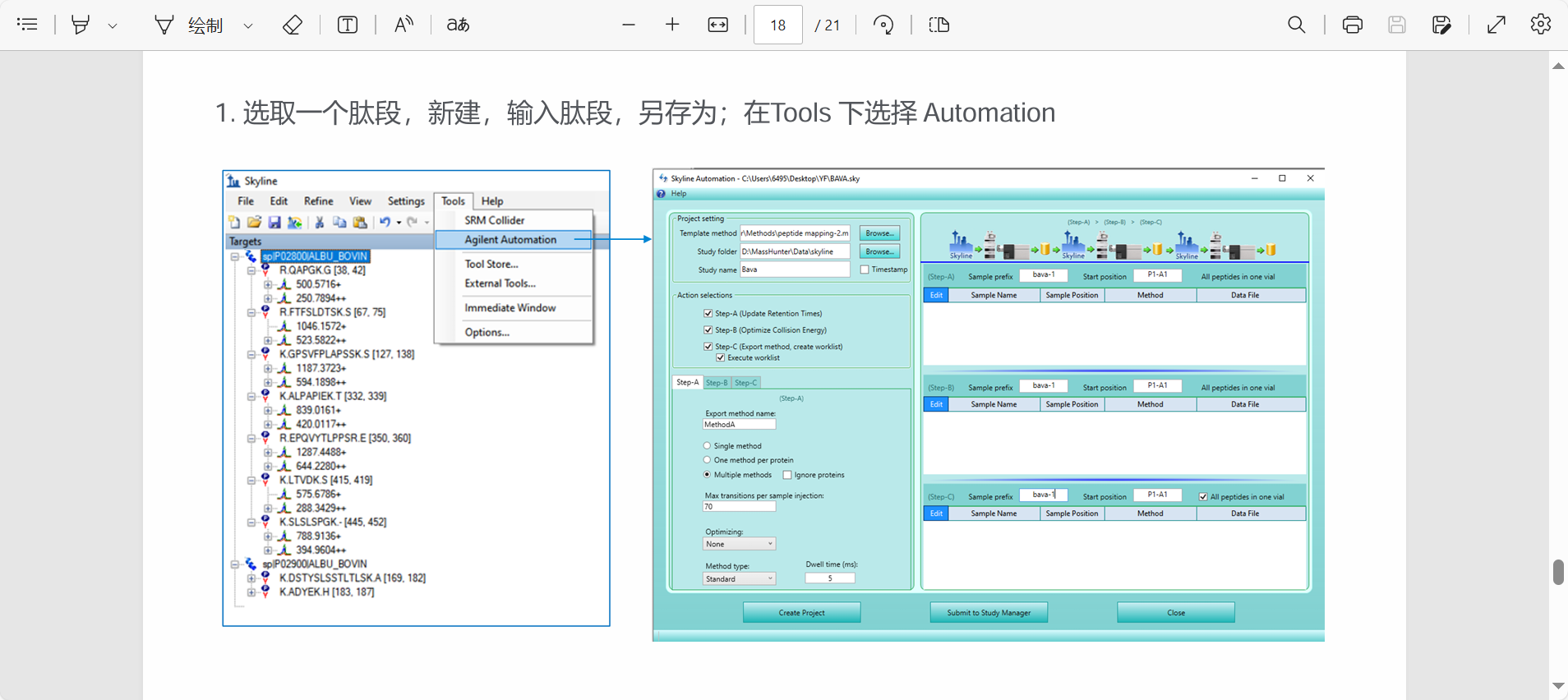Enable the Timestamp checkbox

pyautogui.click(x=865, y=269)
